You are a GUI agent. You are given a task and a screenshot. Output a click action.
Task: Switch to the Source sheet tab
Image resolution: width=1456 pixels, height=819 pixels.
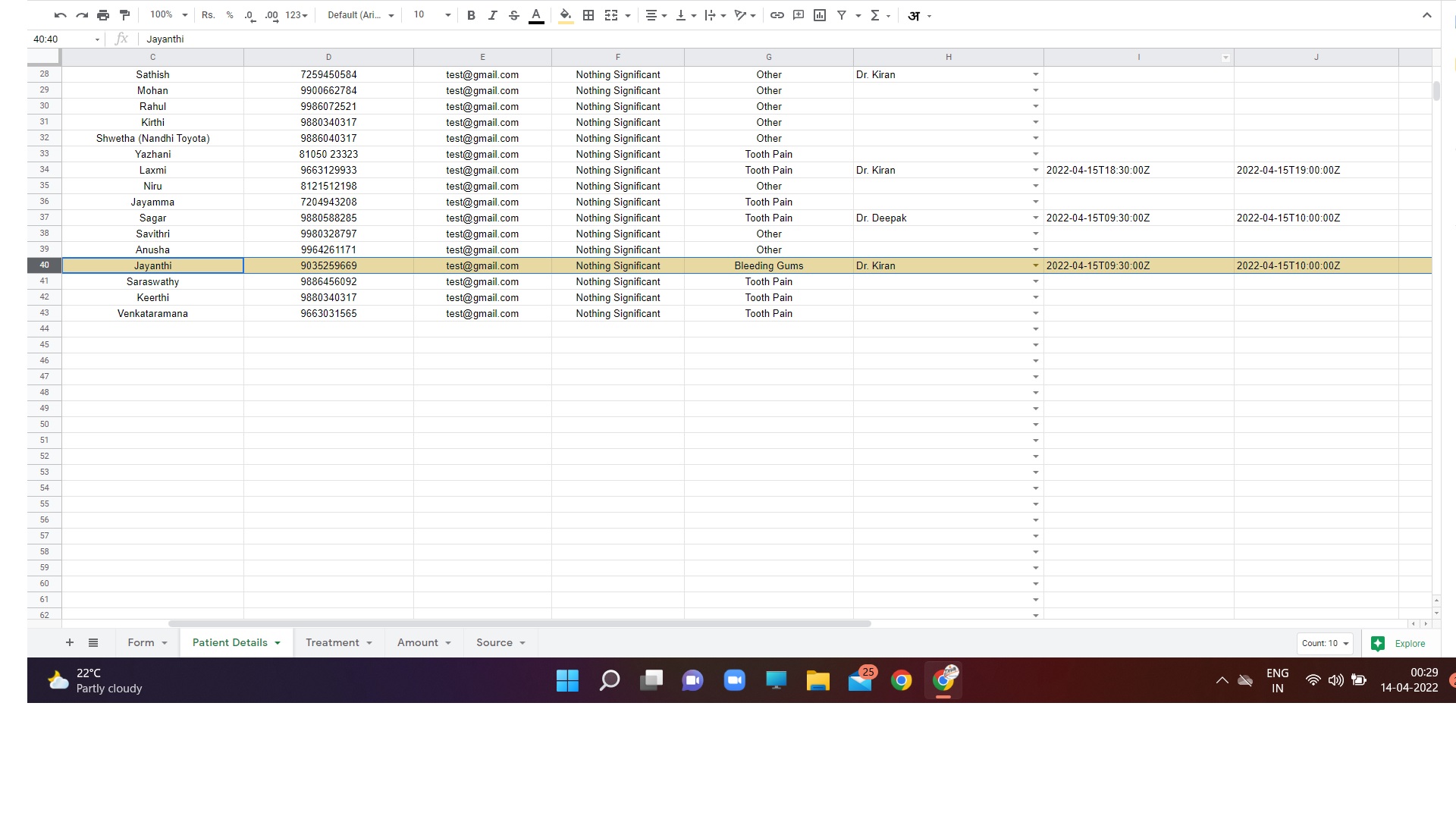(x=494, y=642)
